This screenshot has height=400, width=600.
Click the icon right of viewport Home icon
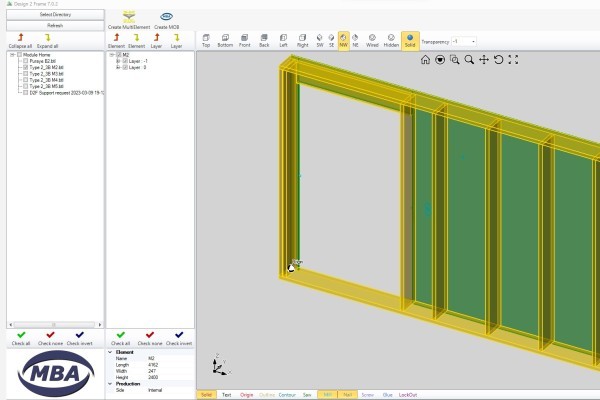click(x=440, y=60)
